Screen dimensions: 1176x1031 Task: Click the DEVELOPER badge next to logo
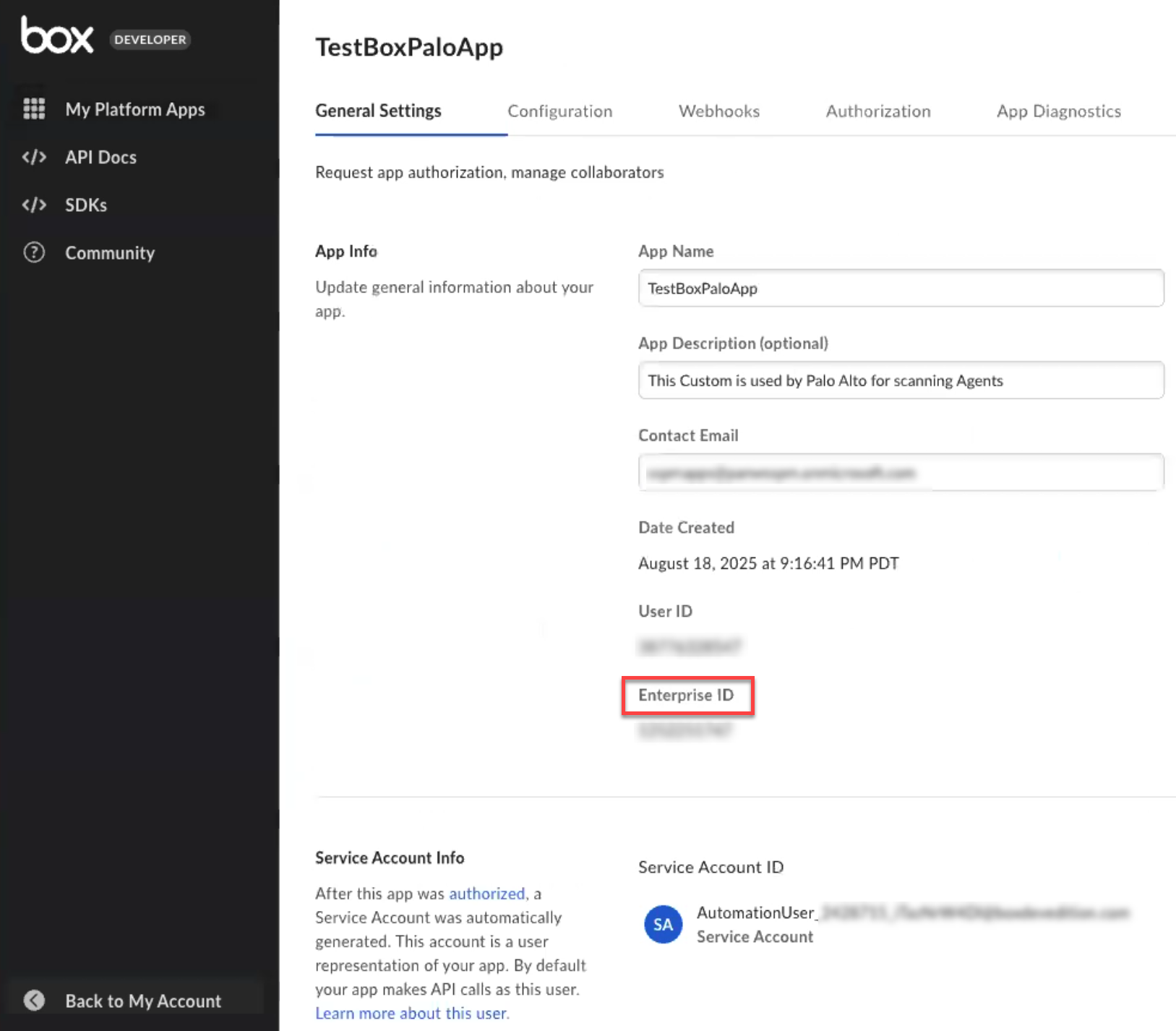[x=150, y=40]
